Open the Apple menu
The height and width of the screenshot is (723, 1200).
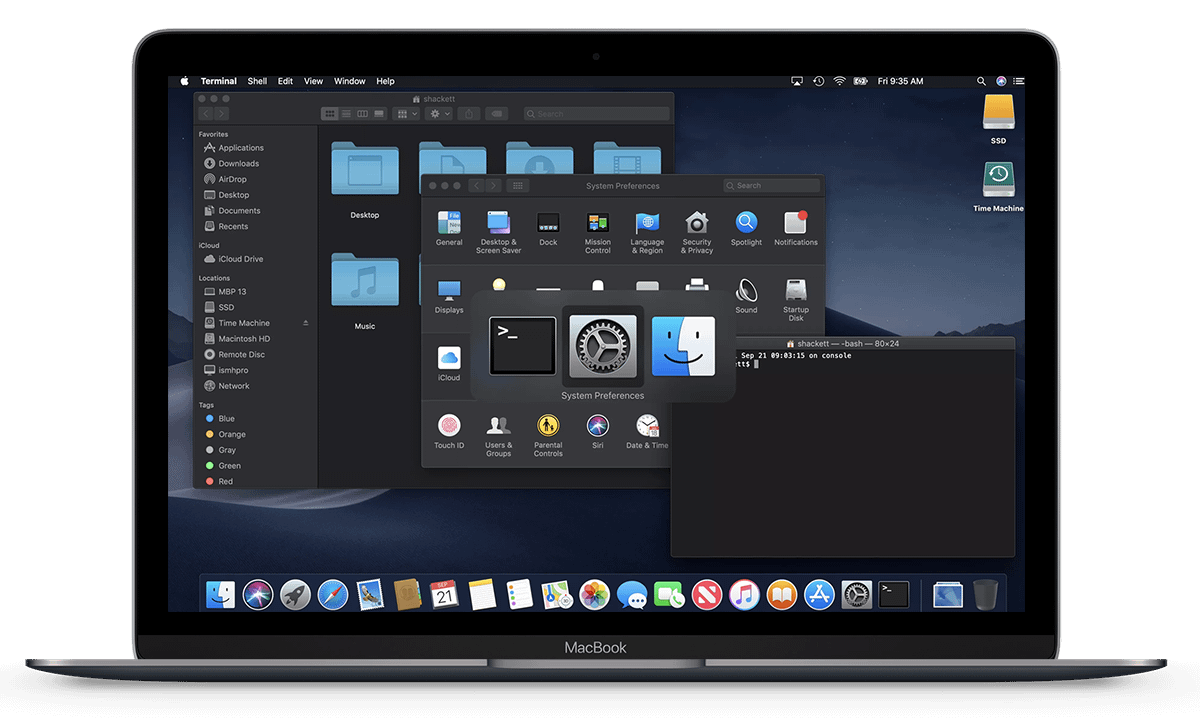184,81
